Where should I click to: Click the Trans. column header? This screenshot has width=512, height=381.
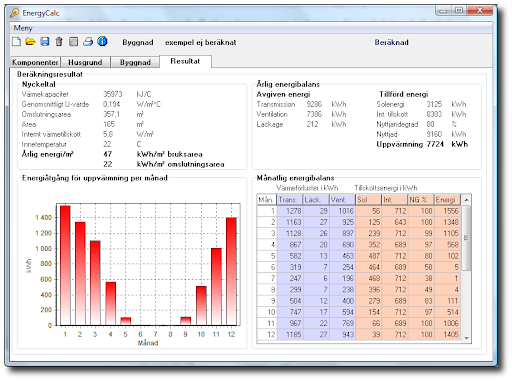pyautogui.click(x=290, y=200)
